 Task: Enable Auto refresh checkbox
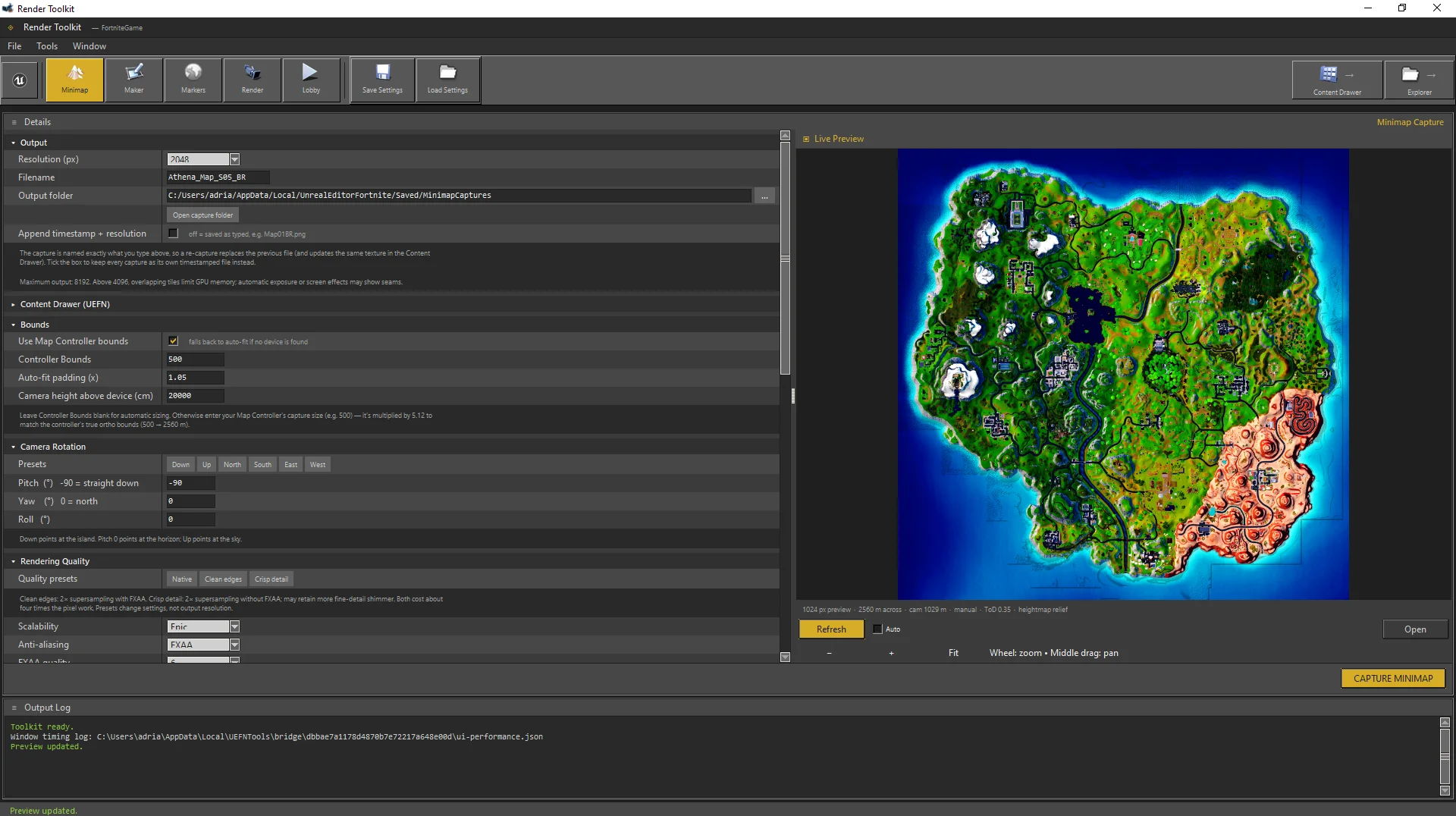[x=877, y=629]
